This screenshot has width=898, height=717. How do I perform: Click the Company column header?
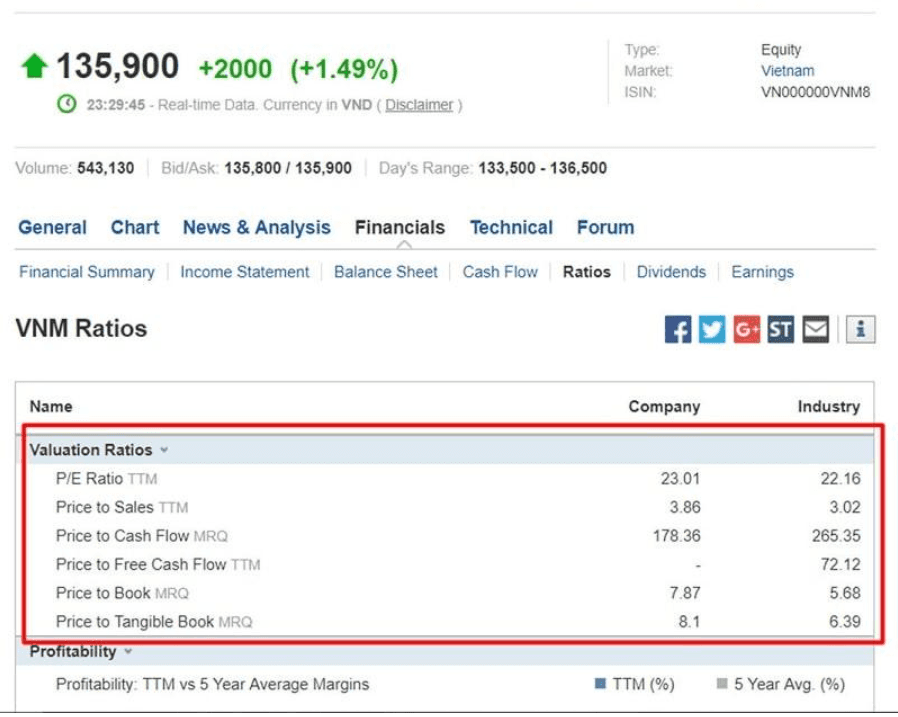point(664,406)
